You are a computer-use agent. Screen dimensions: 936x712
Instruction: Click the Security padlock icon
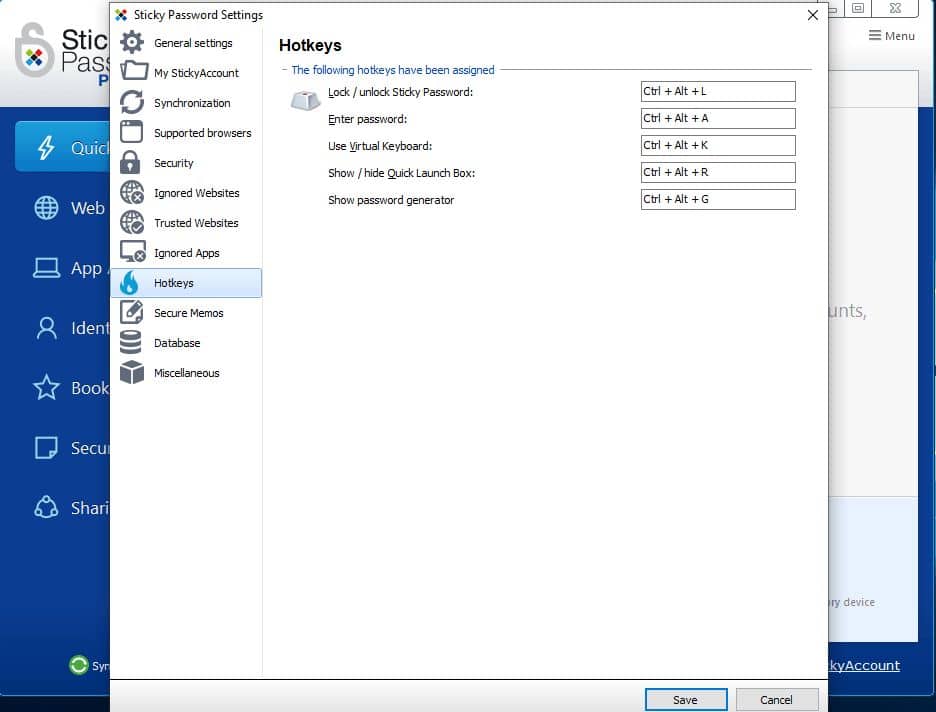pyautogui.click(x=130, y=162)
